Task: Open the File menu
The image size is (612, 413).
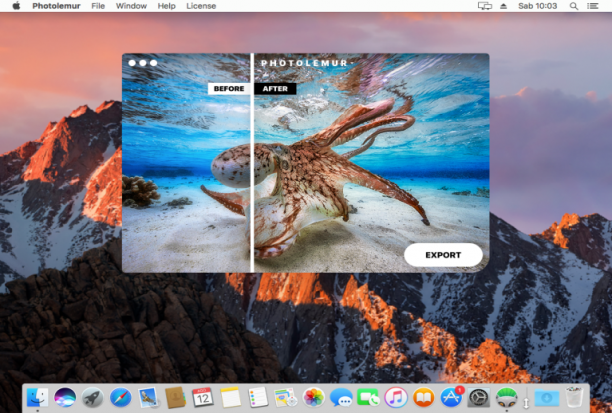Action: pos(98,6)
